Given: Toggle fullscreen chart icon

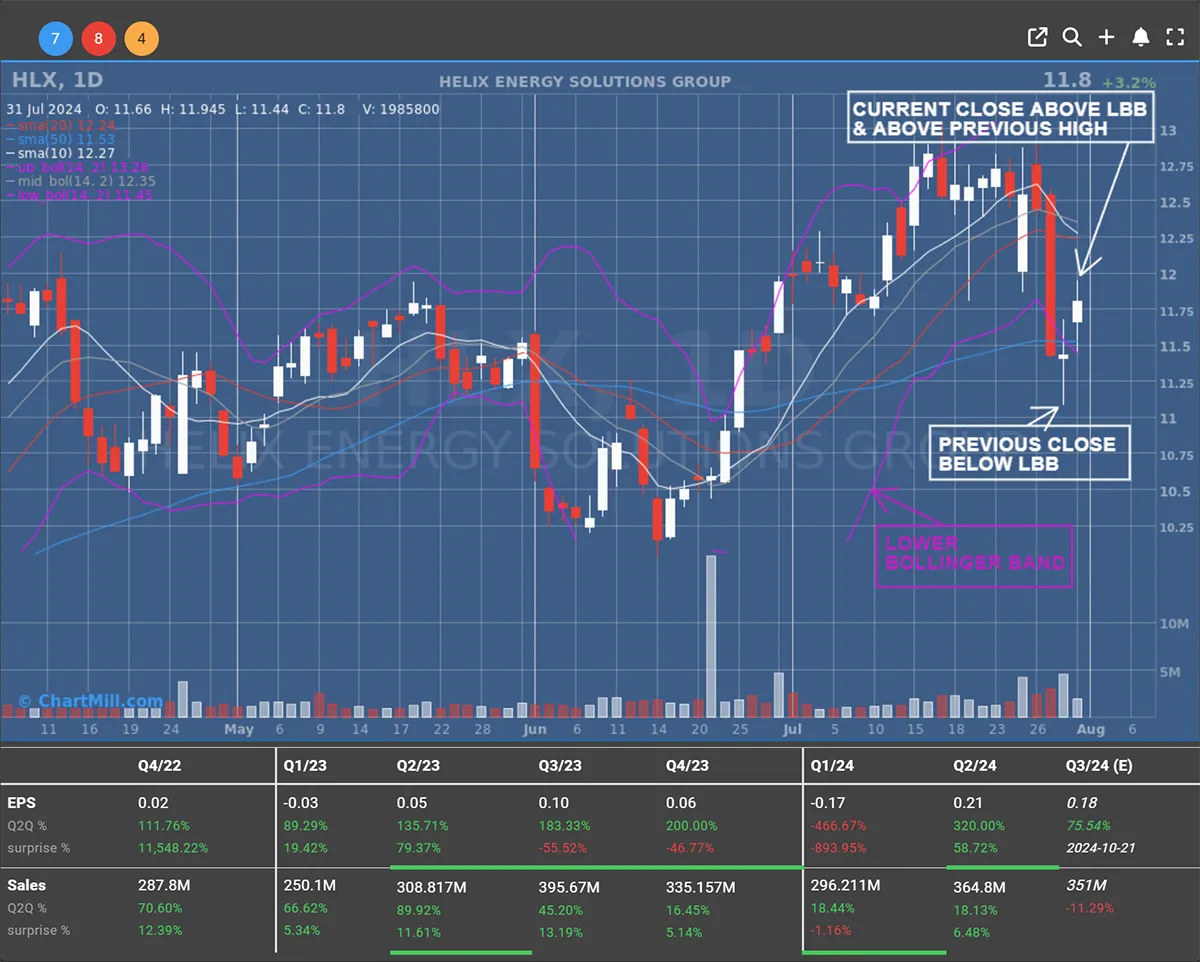Looking at the screenshot, I should click(1175, 37).
